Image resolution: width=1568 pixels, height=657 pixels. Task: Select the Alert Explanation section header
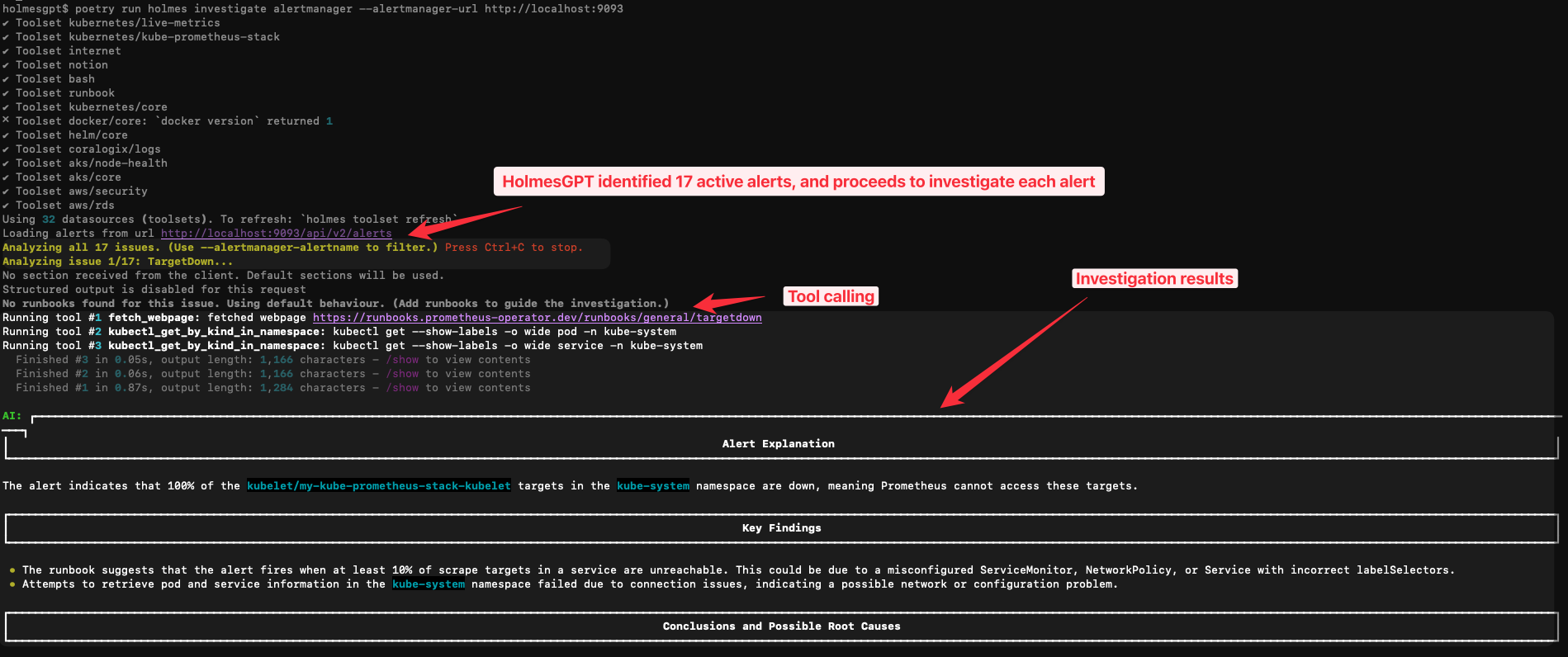tap(778, 444)
